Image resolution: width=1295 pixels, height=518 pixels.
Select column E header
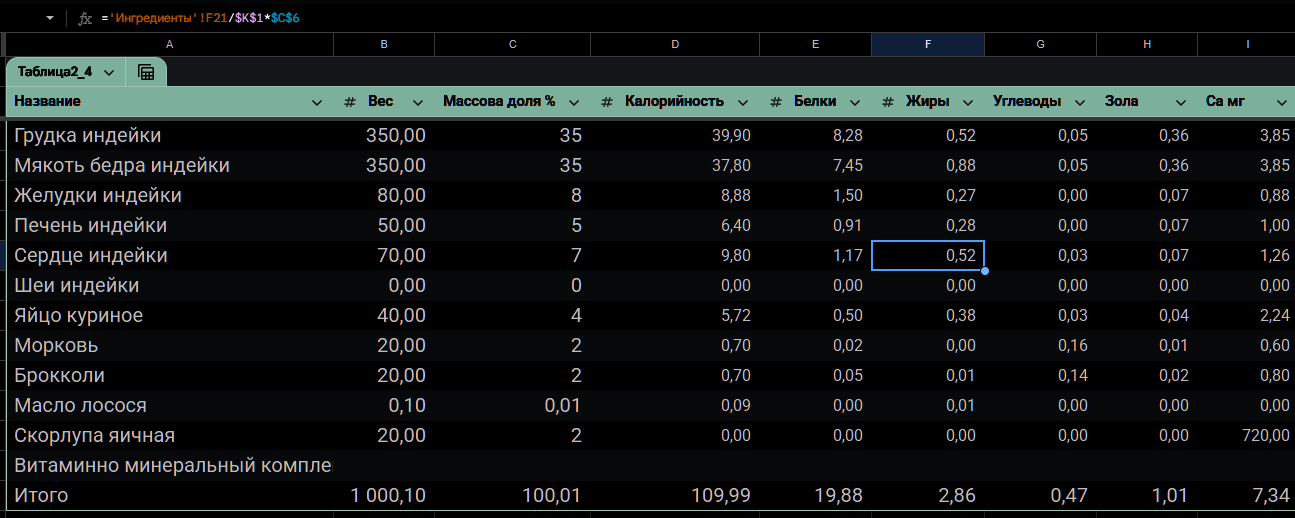[816, 44]
